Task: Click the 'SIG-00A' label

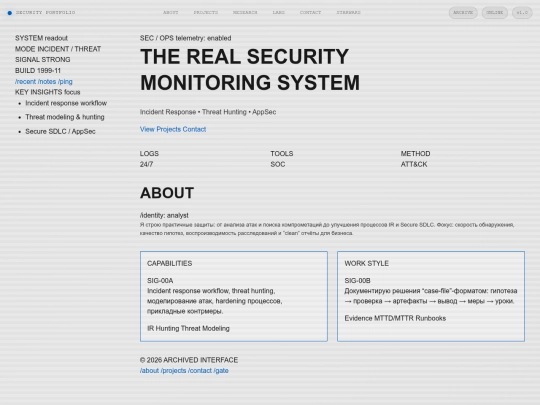Action: point(160,281)
